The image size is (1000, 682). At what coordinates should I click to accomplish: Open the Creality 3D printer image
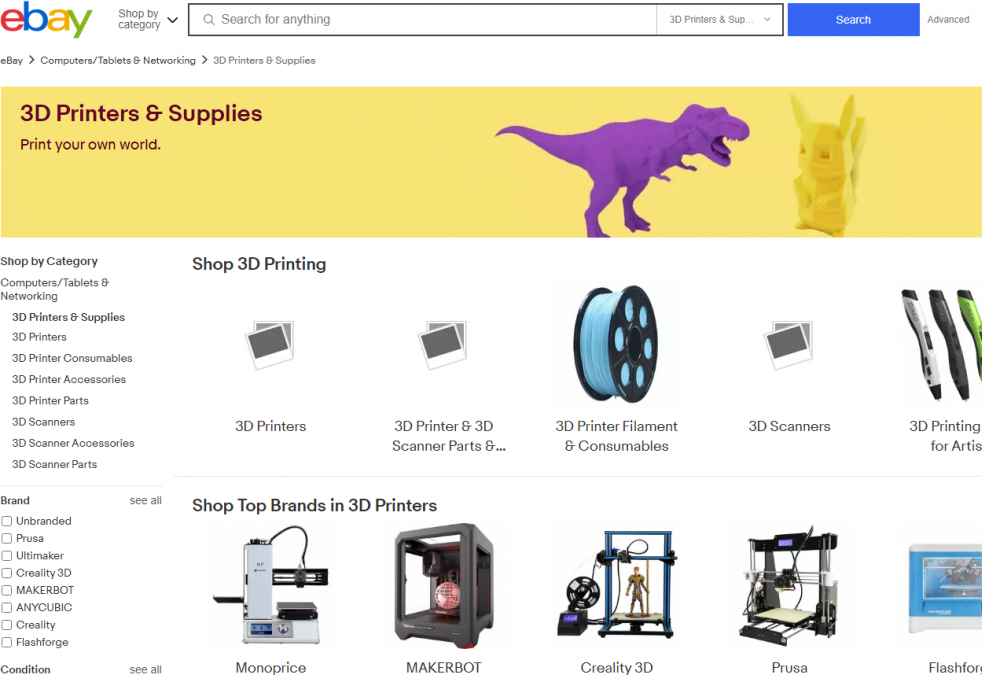pyautogui.click(x=616, y=583)
